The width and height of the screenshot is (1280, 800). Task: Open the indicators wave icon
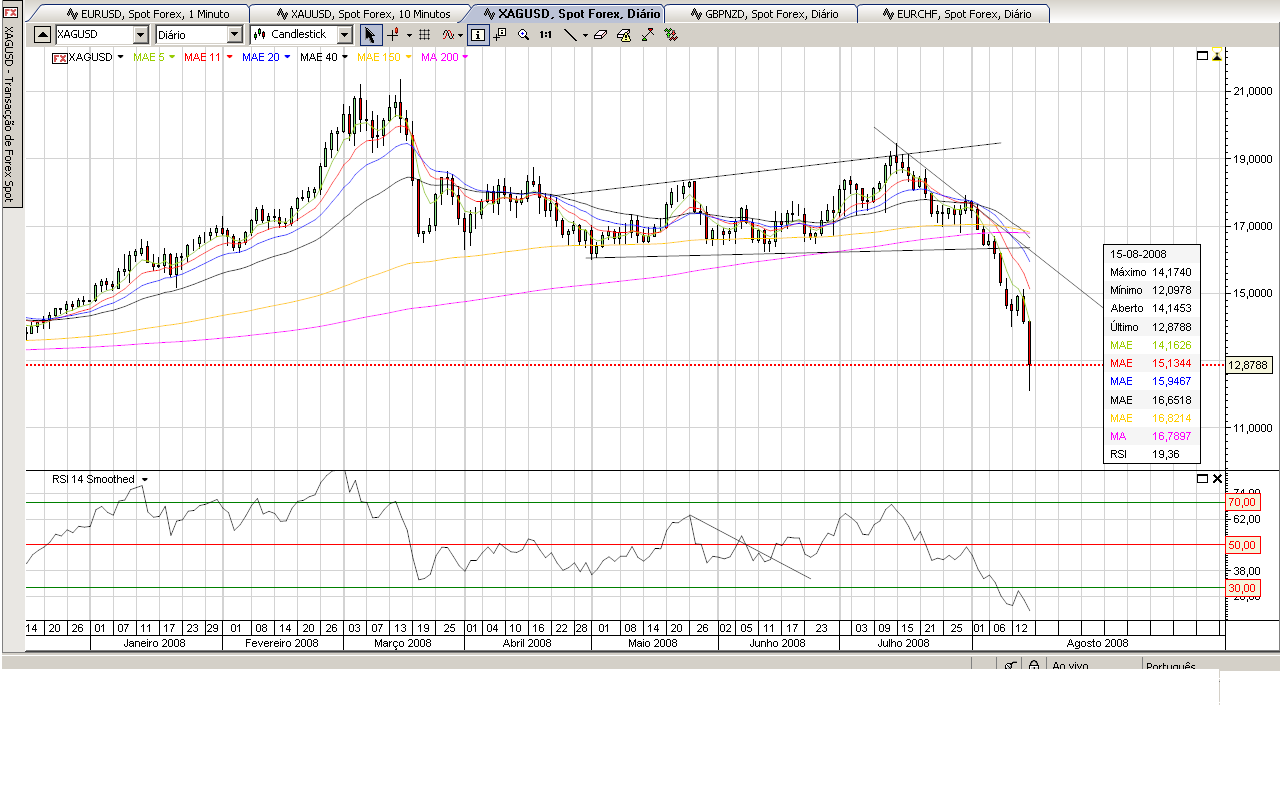point(449,35)
